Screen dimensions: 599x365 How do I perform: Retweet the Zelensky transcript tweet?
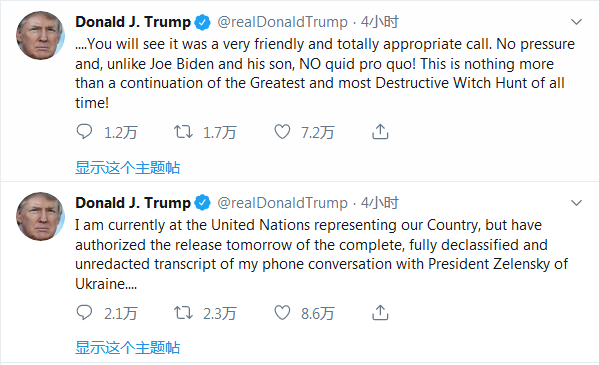tap(183, 313)
